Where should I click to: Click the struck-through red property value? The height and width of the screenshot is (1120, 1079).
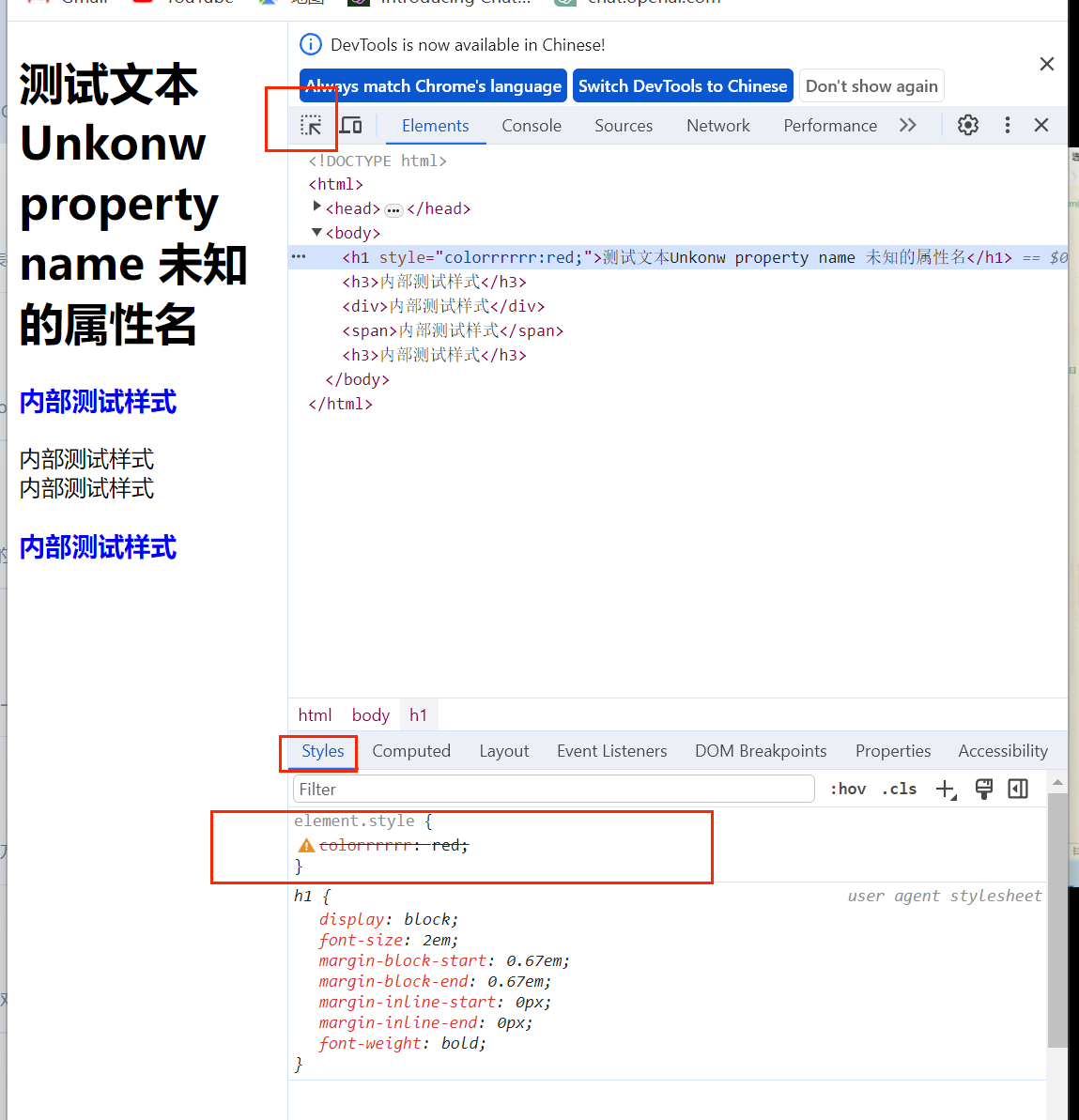446,845
